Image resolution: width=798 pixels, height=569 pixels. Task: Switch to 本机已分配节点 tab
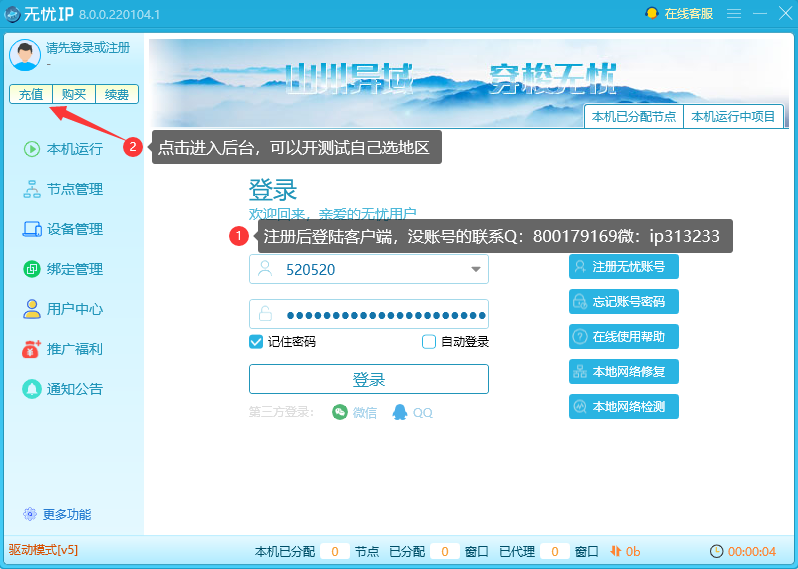pos(634,117)
